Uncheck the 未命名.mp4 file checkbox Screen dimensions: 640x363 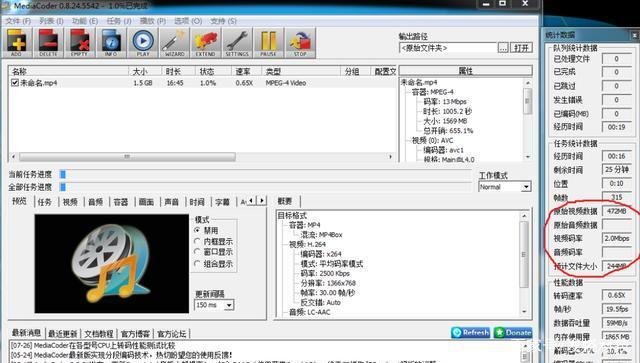pos(15,83)
